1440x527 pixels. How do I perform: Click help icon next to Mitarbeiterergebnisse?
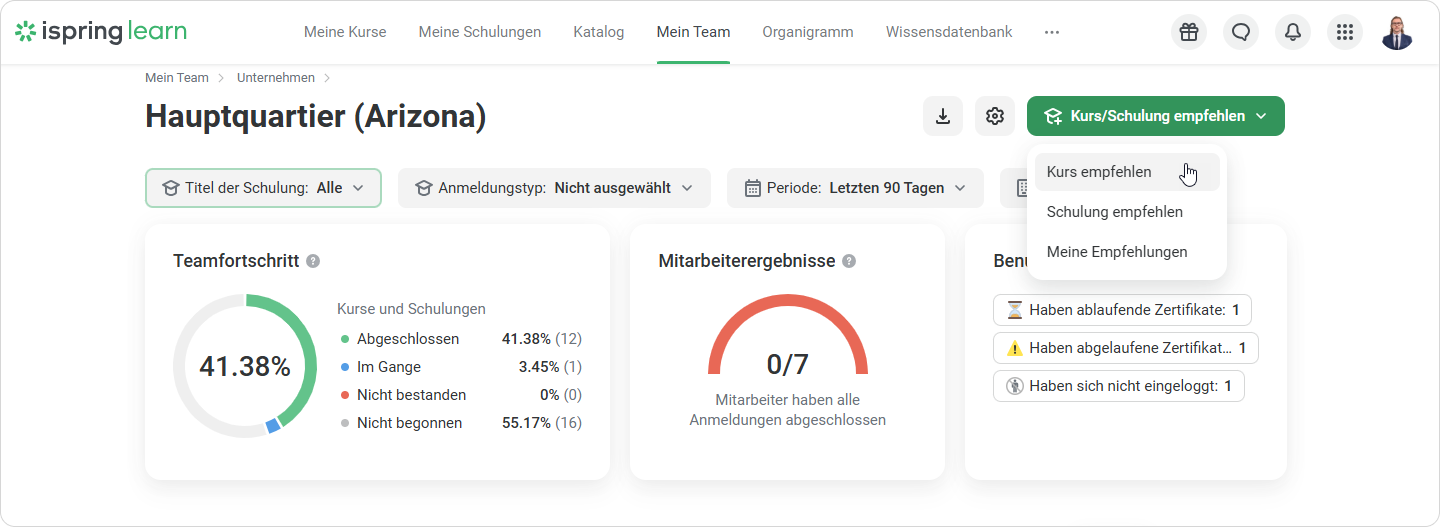click(x=849, y=261)
